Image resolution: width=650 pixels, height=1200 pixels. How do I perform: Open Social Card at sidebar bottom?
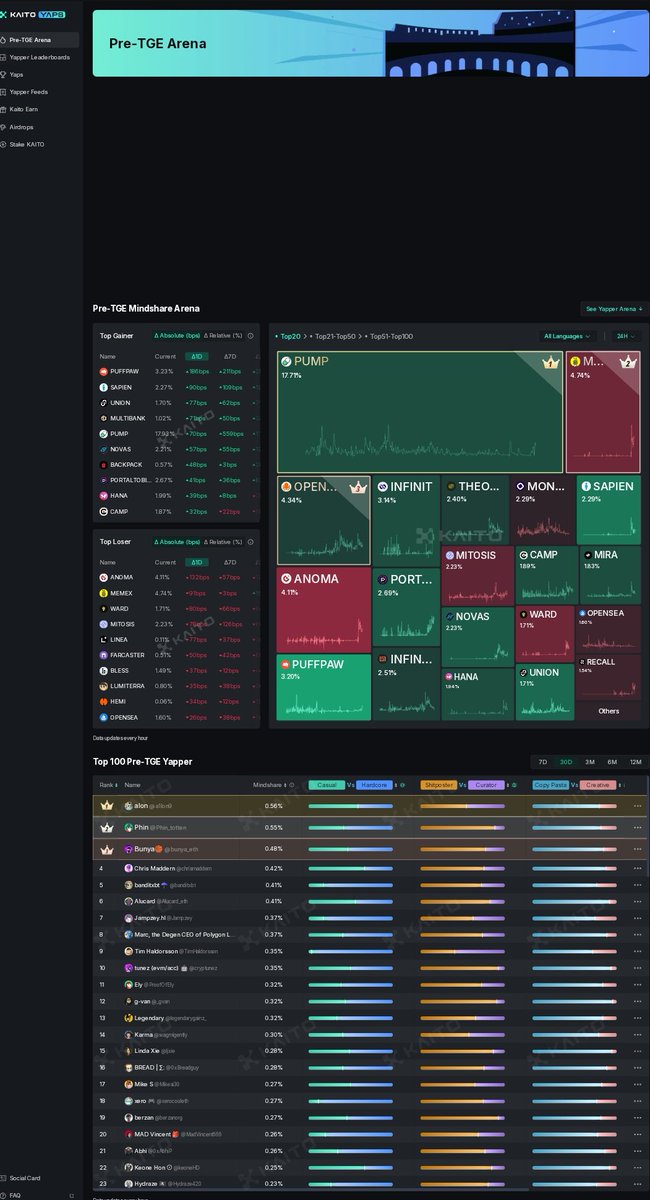pos(40,1178)
